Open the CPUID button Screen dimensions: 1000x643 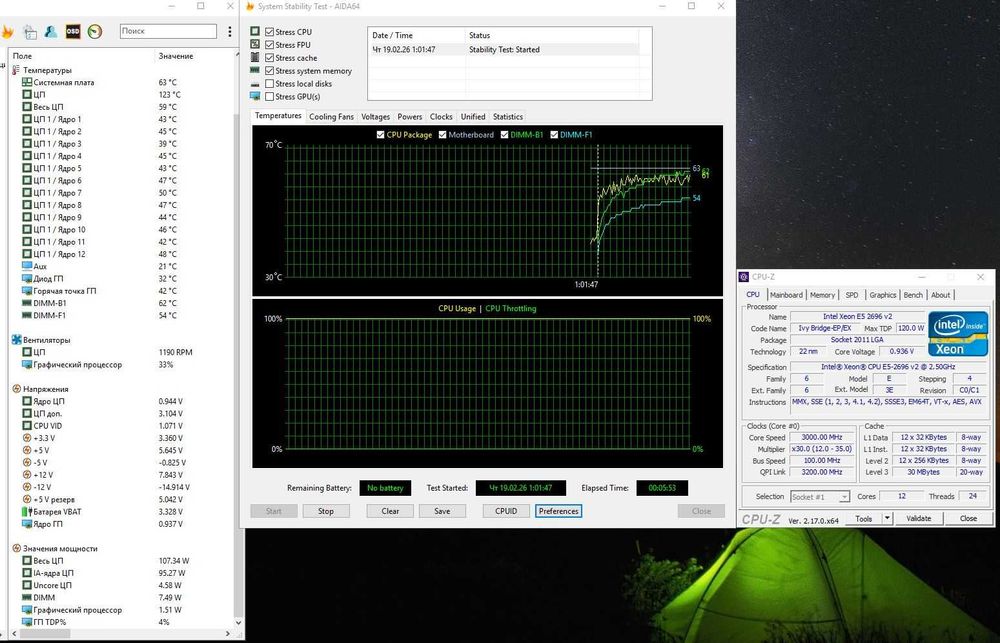pyautogui.click(x=506, y=511)
